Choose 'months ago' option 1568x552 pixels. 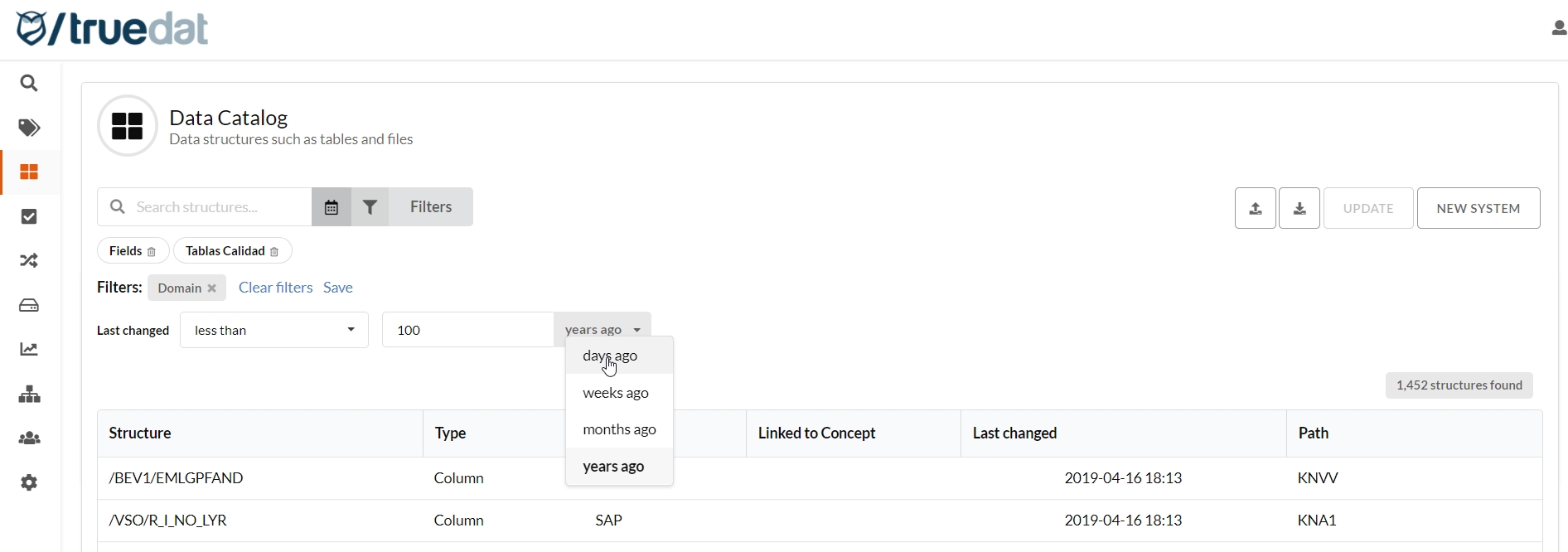click(x=619, y=430)
